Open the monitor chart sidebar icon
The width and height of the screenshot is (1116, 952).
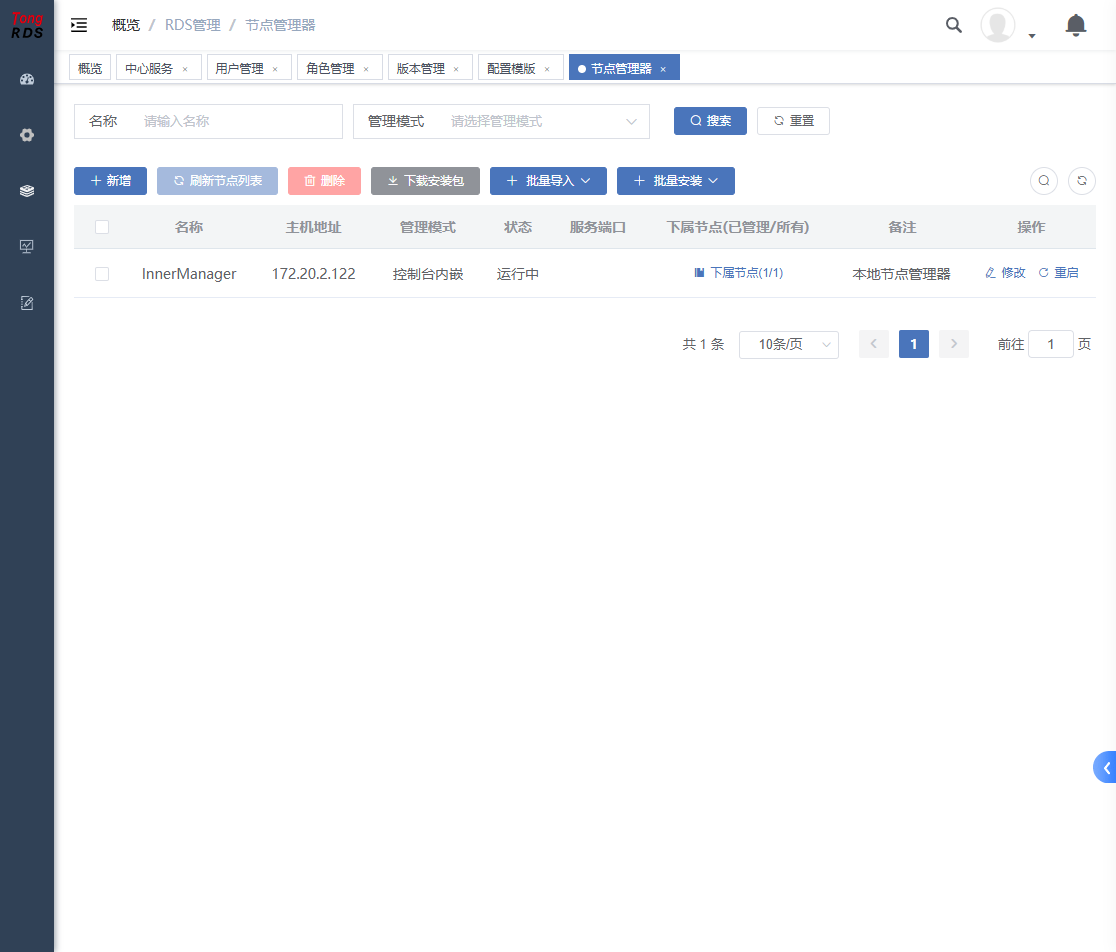coord(27,246)
